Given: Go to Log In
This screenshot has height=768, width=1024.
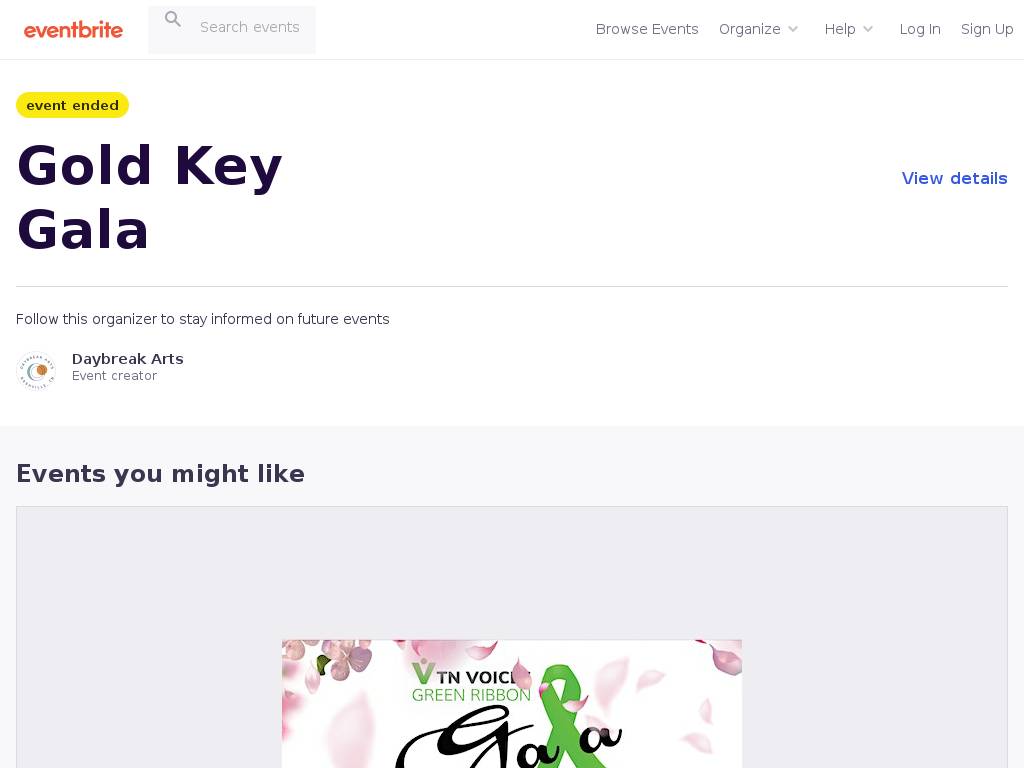Looking at the screenshot, I should click(920, 29).
